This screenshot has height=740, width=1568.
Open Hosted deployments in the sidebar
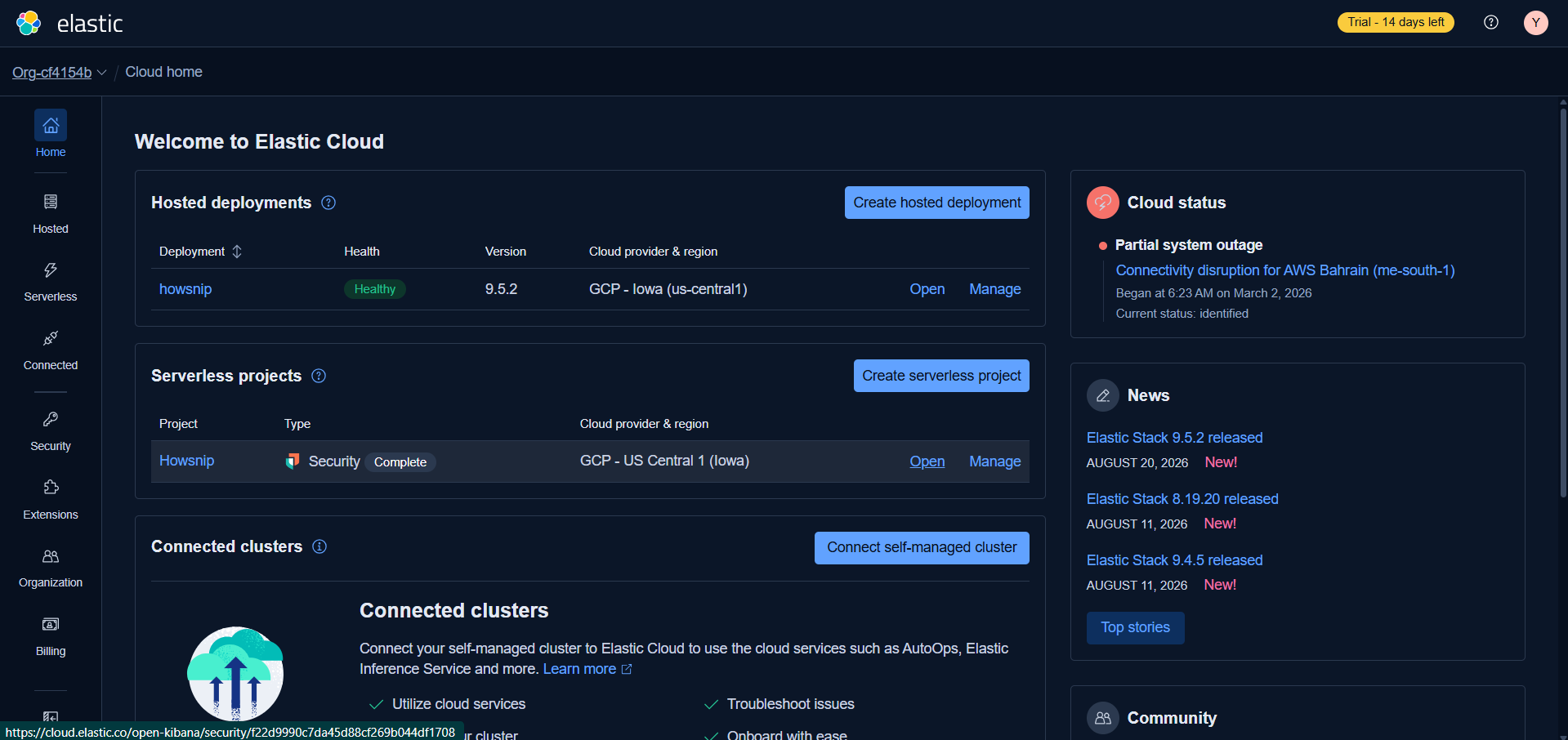point(51,213)
